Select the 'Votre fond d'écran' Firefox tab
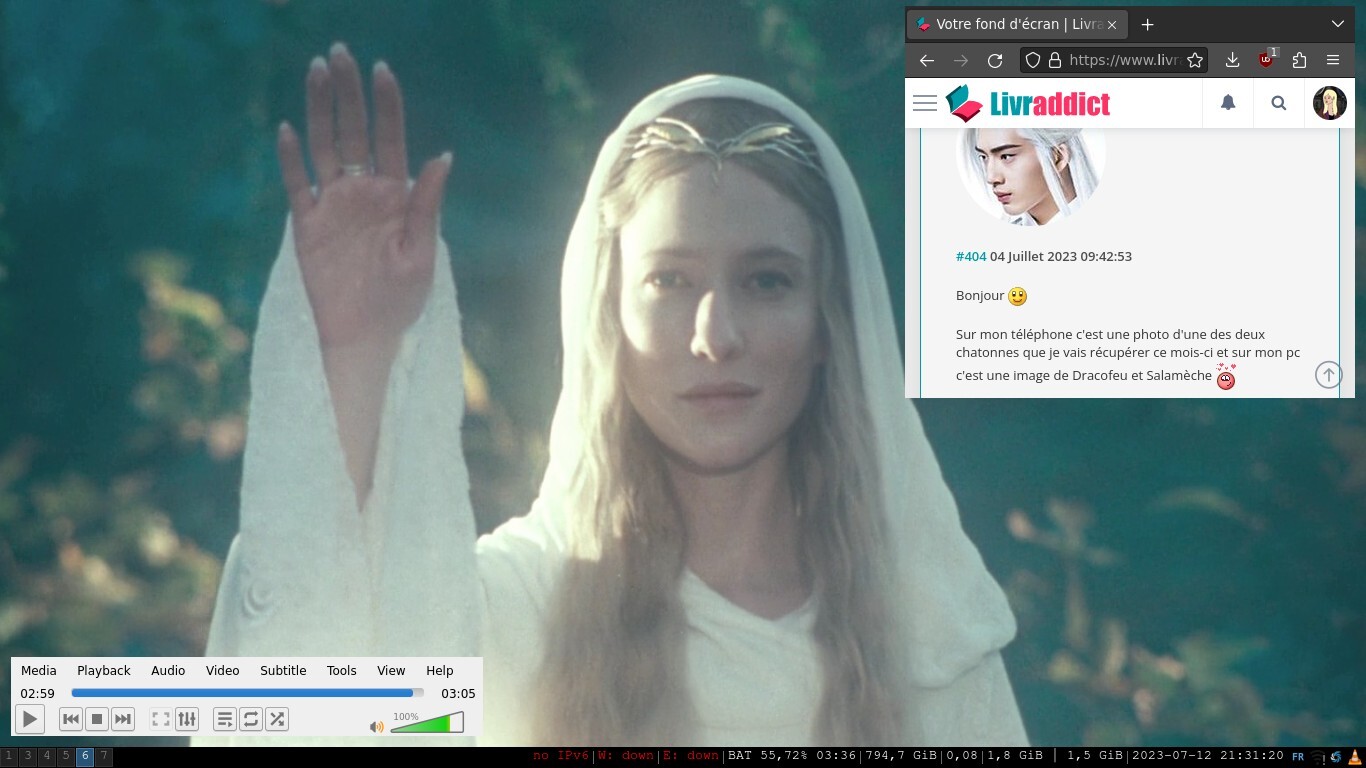 [1017, 24]
